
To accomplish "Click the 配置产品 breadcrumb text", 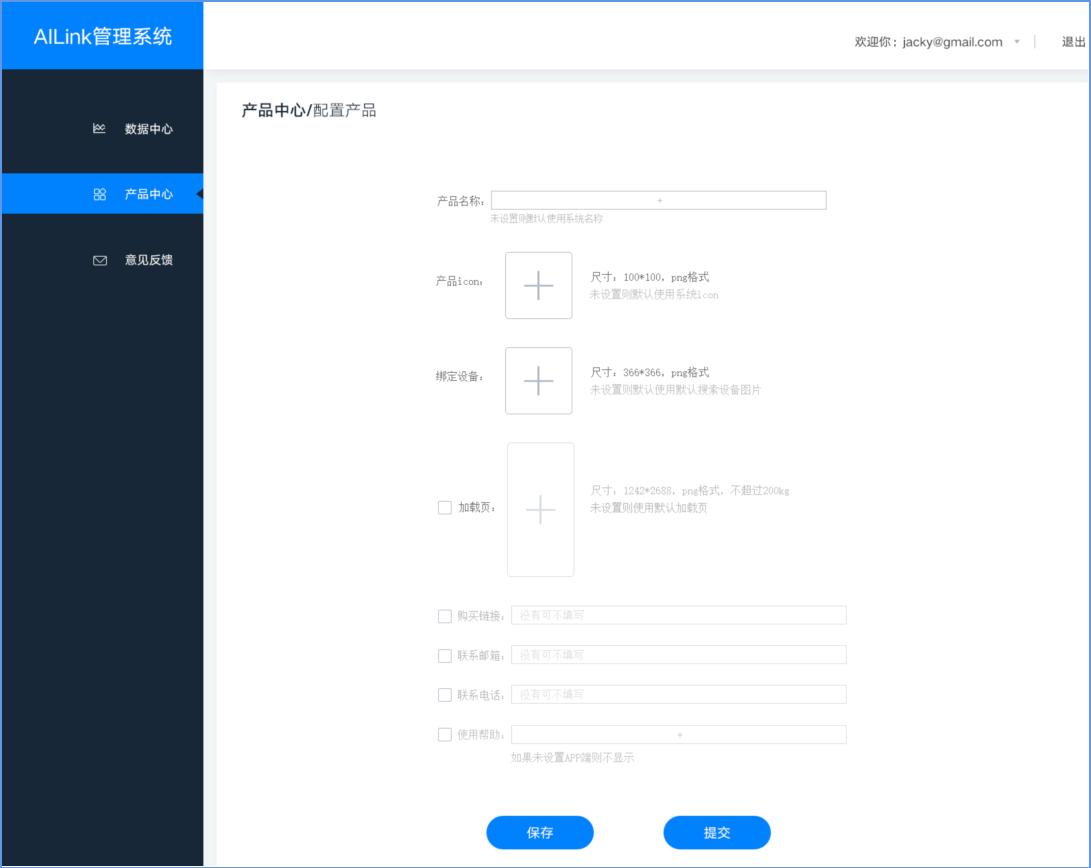I will pos(344,111).
